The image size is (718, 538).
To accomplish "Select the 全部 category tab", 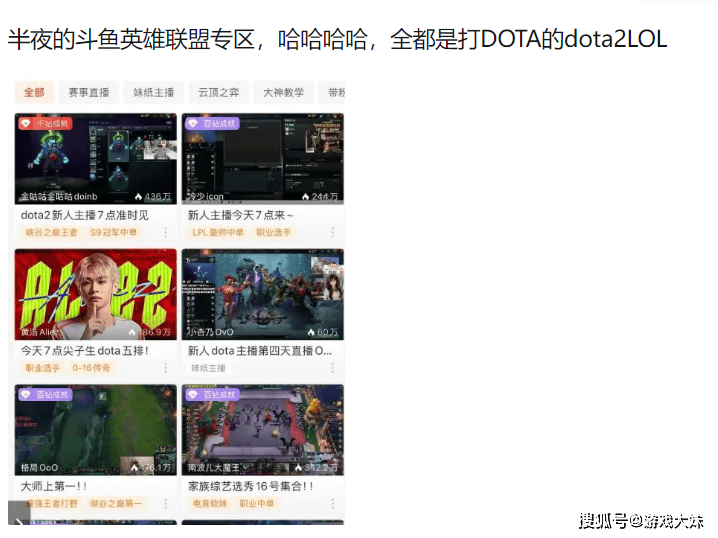I will (34, 92).
